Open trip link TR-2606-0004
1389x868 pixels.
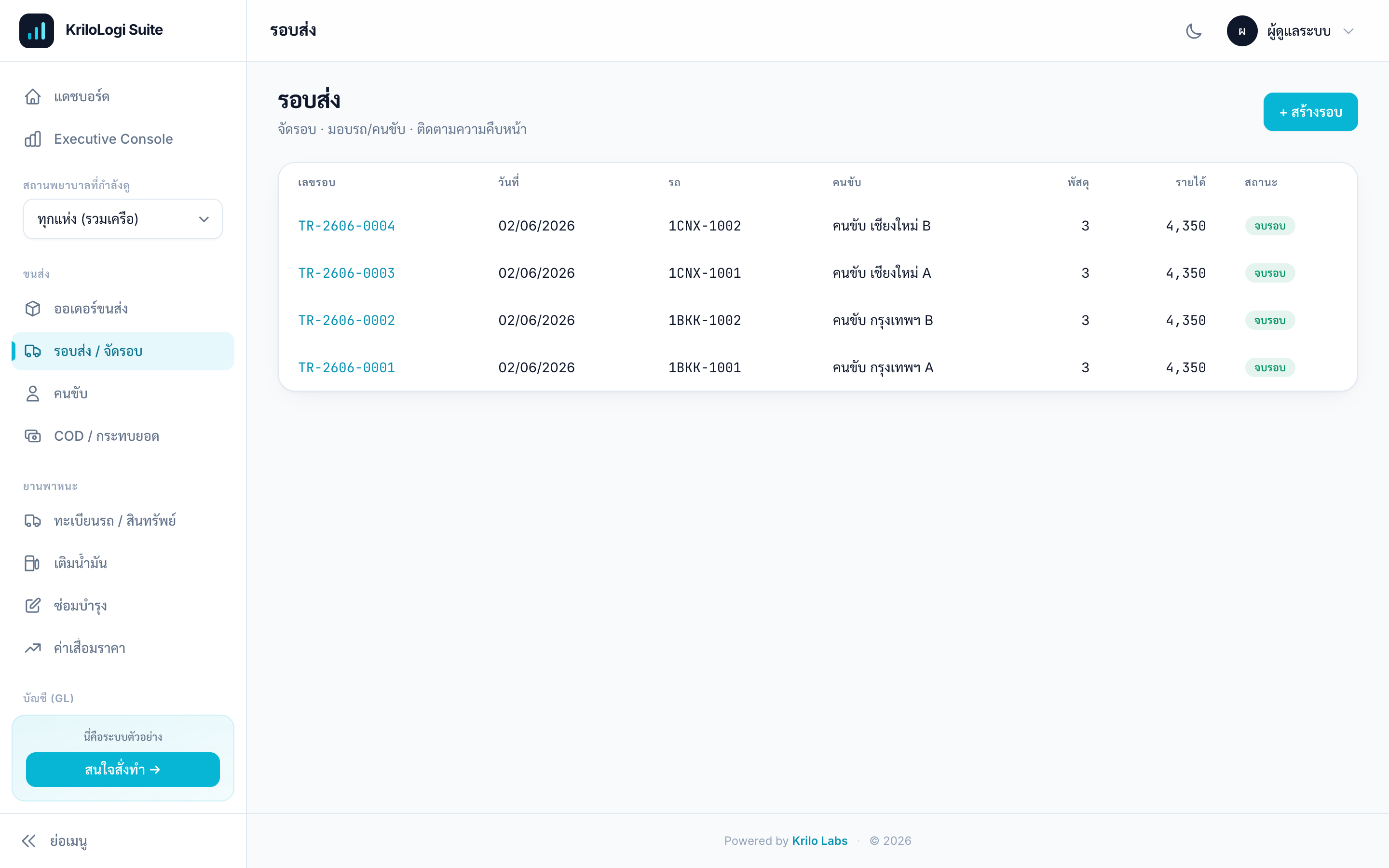pos(346,226)
